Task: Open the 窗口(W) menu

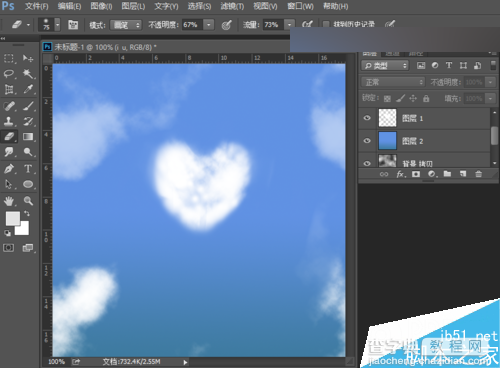Action: pos(300,6)
